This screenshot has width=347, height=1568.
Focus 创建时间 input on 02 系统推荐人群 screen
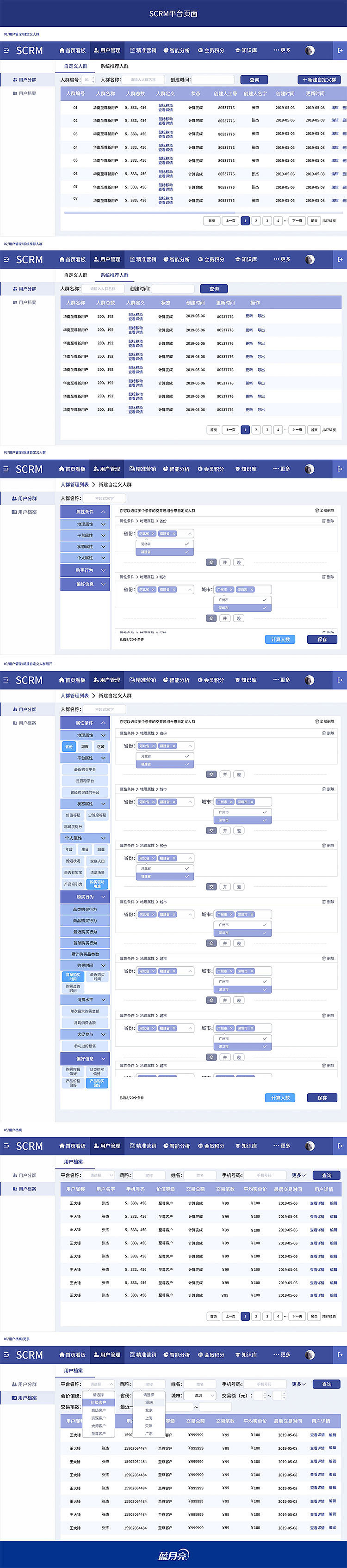173,288
